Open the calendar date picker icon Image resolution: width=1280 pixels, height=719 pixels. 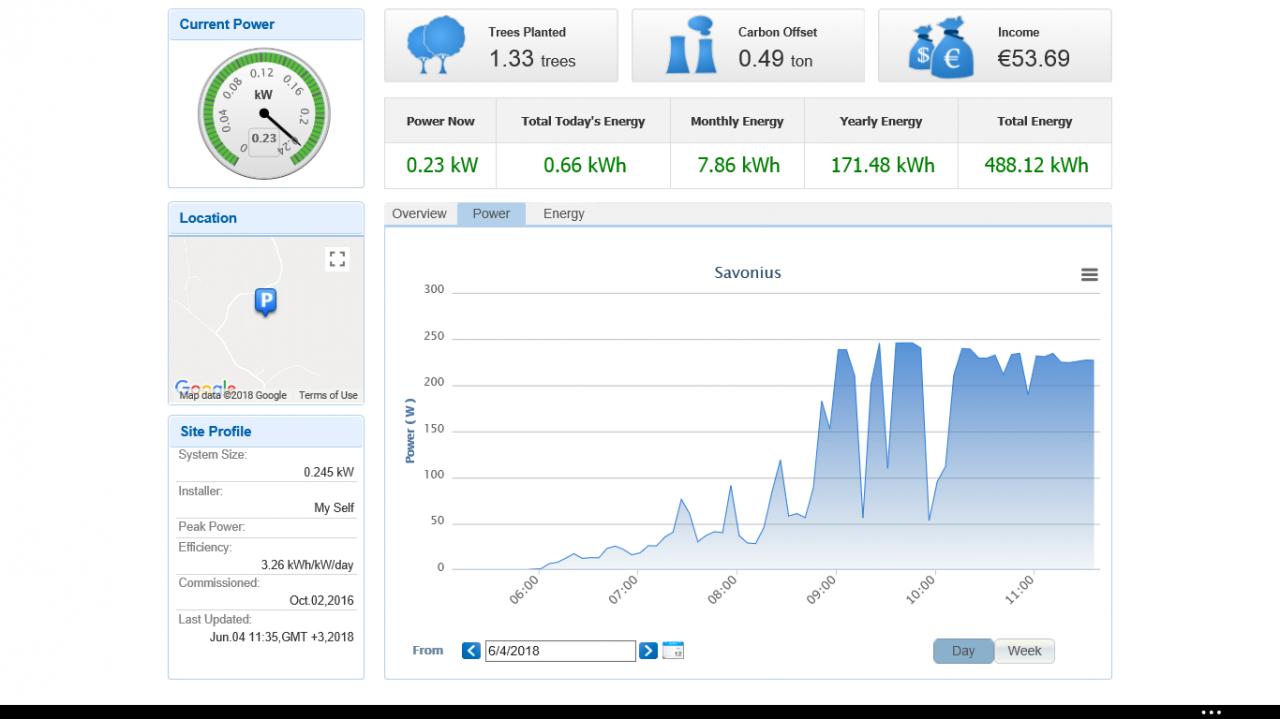tap(673, 651)
